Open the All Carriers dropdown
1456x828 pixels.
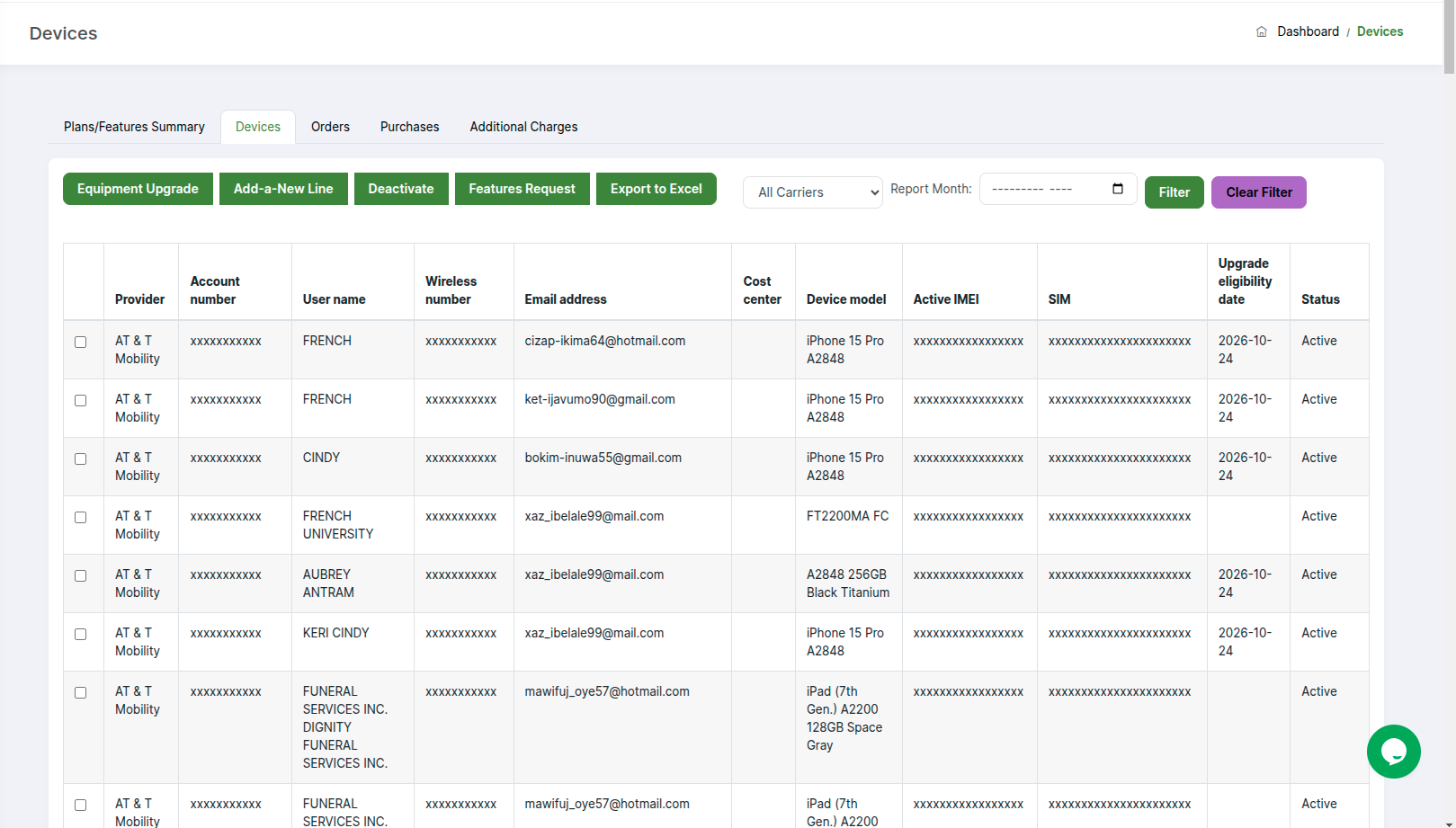coord(811,191)
